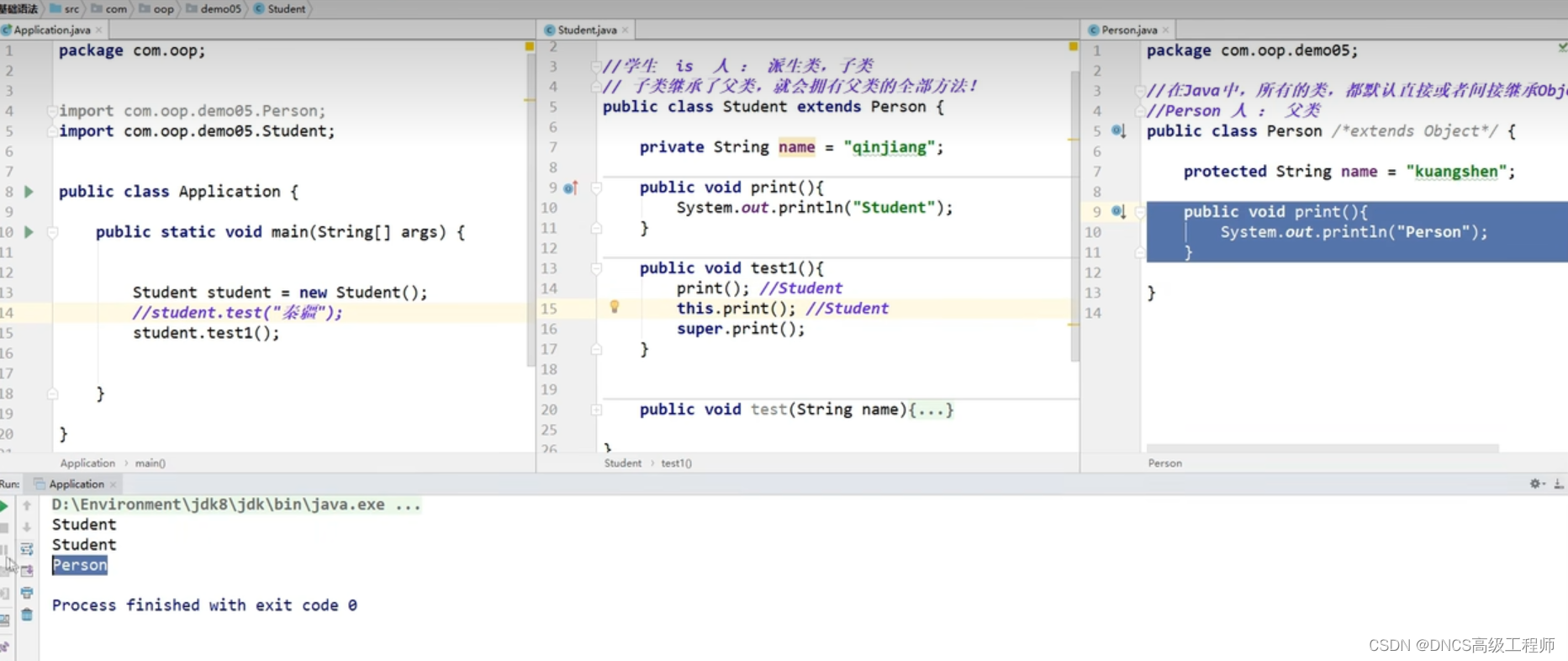Click overridden gutter icon on Person print line
This screenshot has height=661, width=1568.
(1118, 211)
